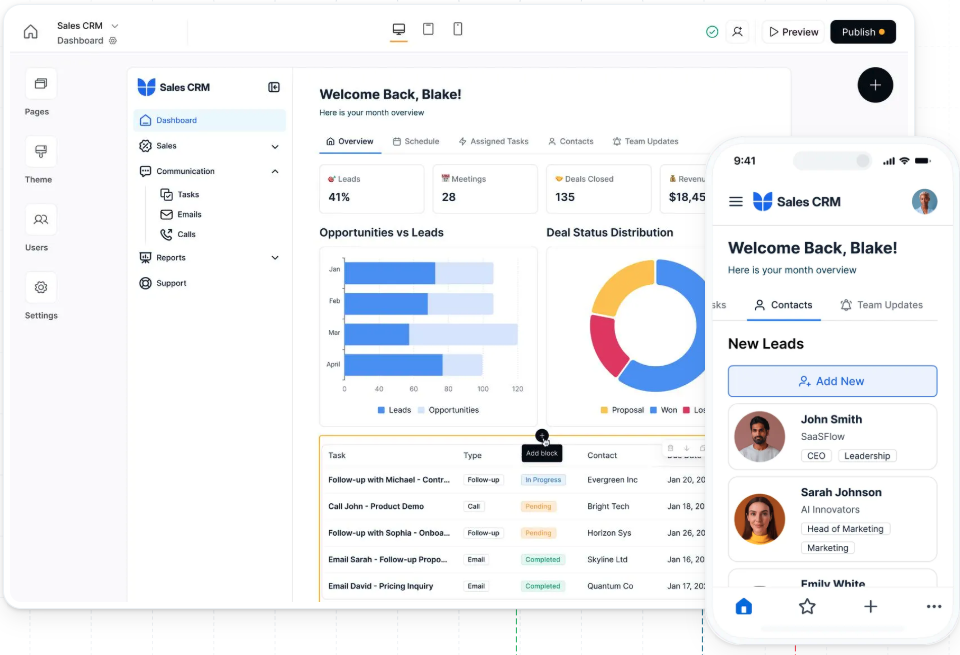
Task: Open the Pages panel
Action: pos(40,84)
